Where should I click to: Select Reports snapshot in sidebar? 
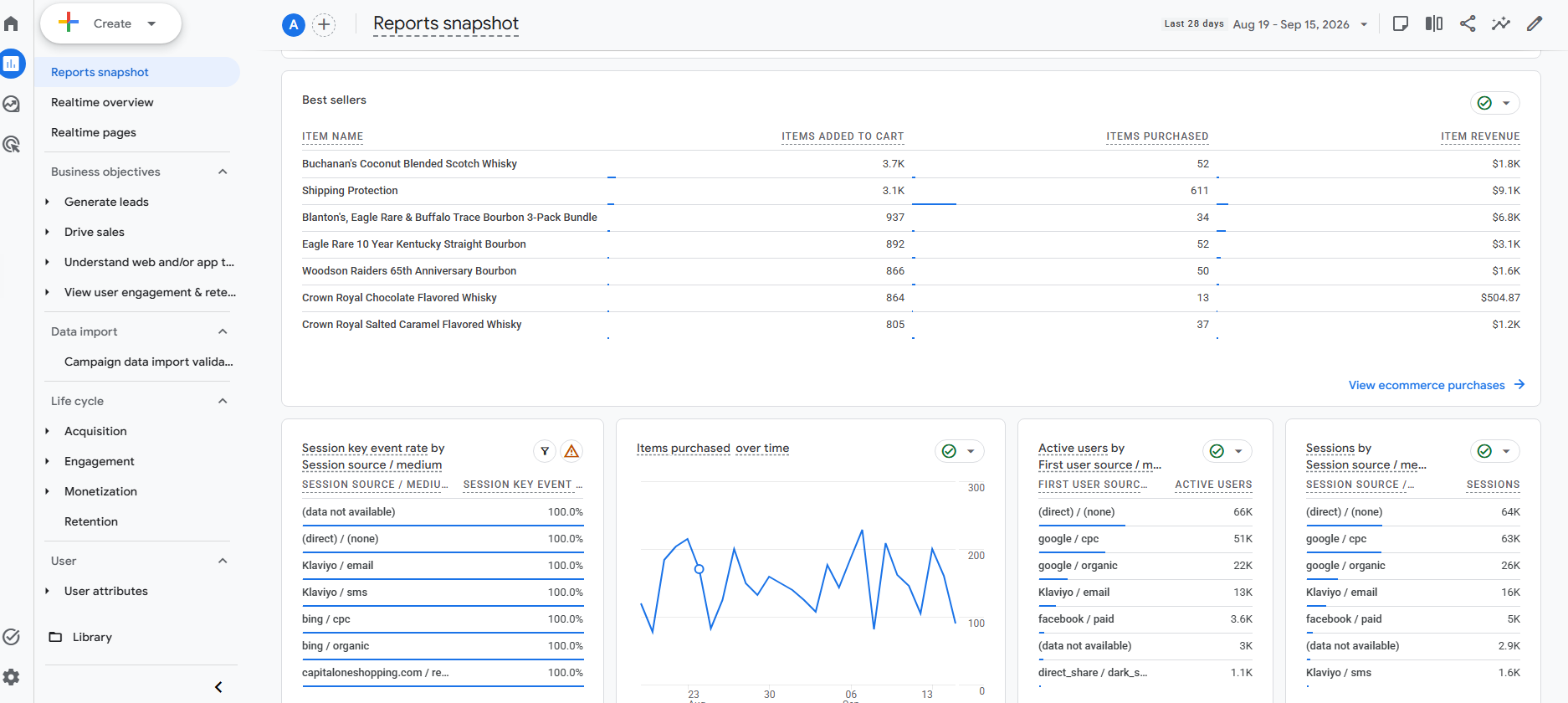coord(137,72)
